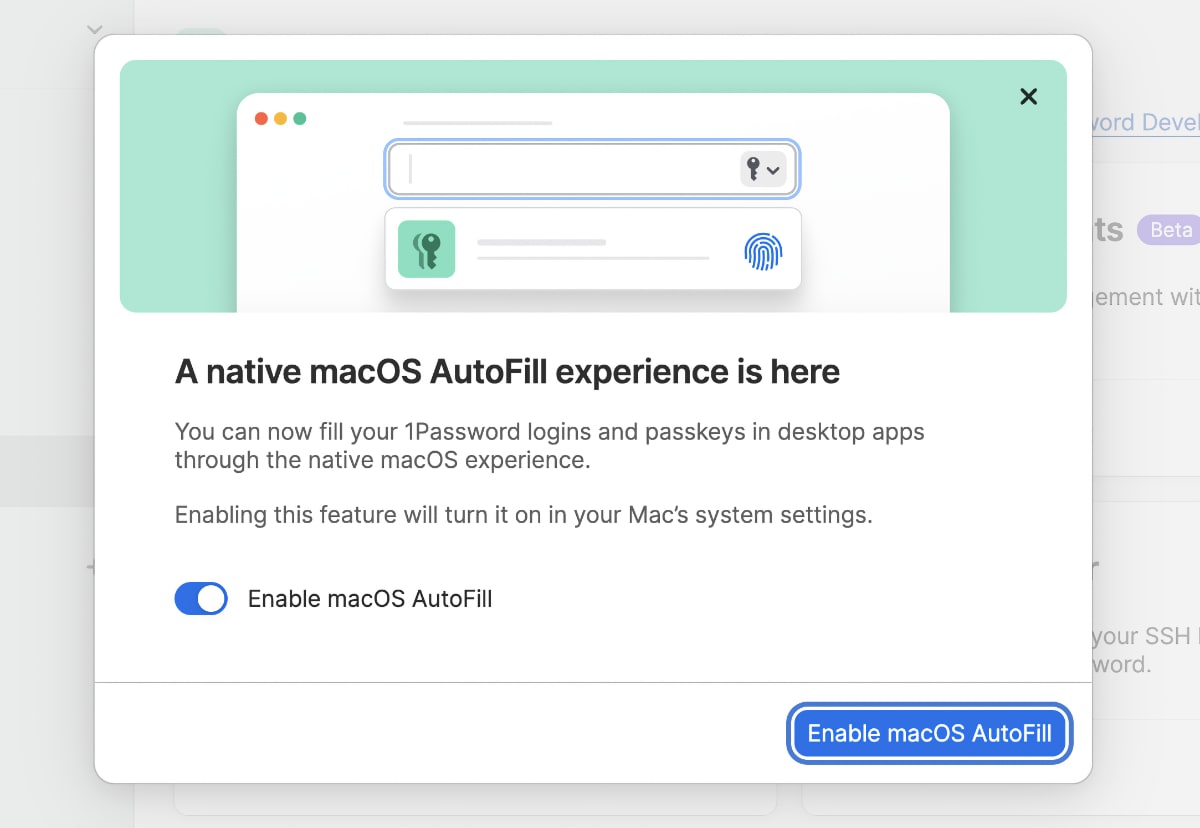This screenshot has width=1200, height=828.
Task: Click the illustrated password input field
Action: [592, 170]
